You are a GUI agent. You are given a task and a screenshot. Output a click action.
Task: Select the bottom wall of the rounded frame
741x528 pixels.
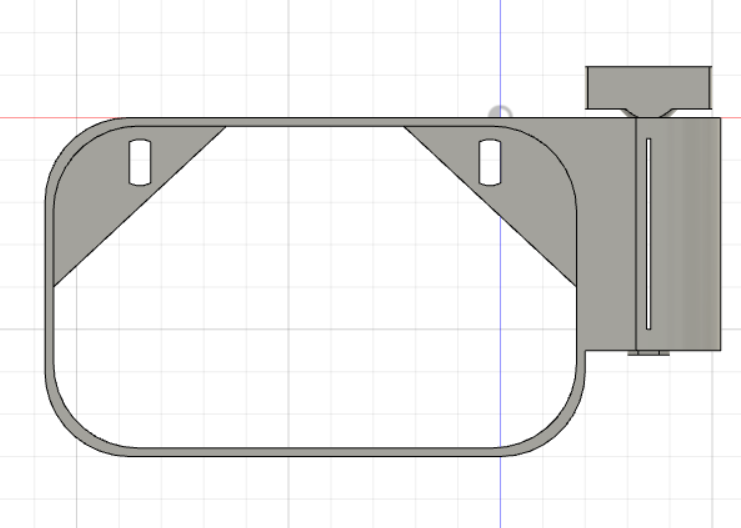[x=315, y=451]
